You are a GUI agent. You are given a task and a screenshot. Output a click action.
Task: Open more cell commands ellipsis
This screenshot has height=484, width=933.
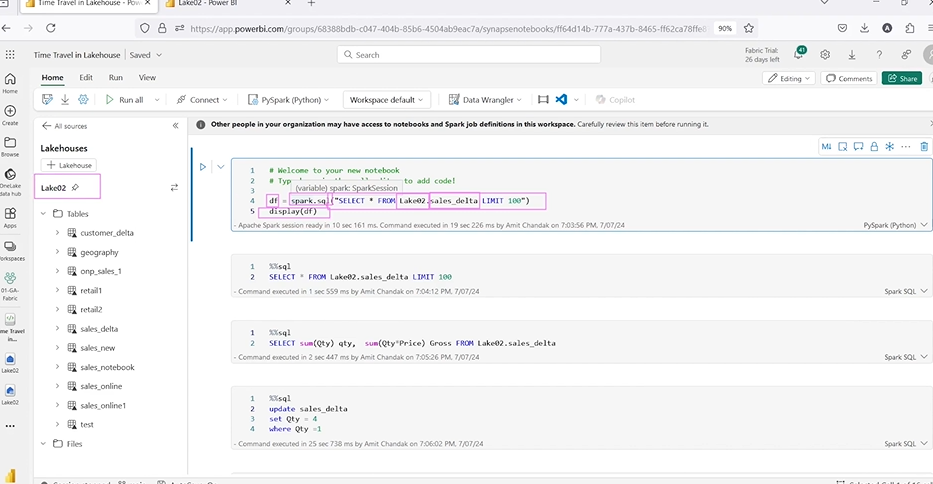click(906, 146)
